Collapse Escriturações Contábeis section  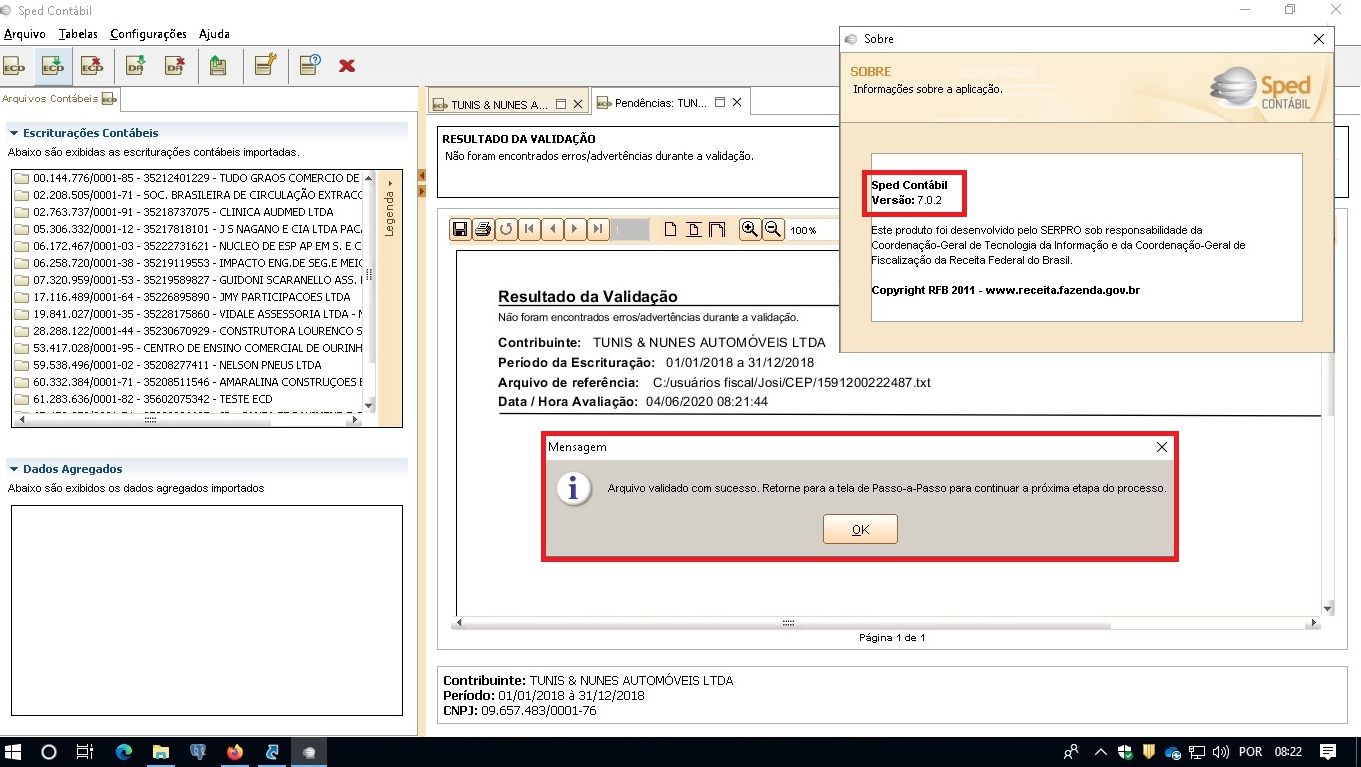[x=14, y=133]
